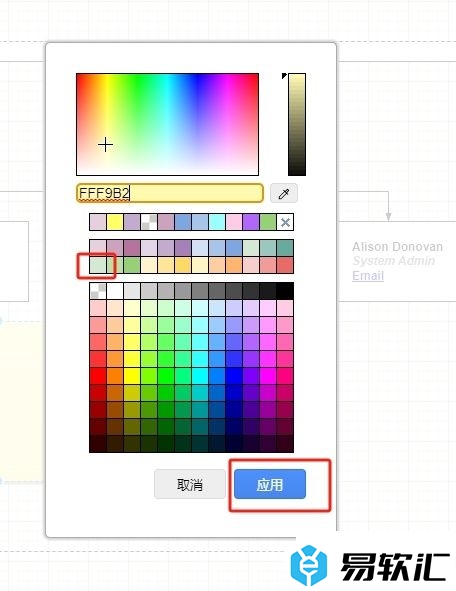Image resolution: width=456 pixels, height=591 pixels.
Task: Pick the coral red swatch ending second preset row
Action: pos(285,265)
